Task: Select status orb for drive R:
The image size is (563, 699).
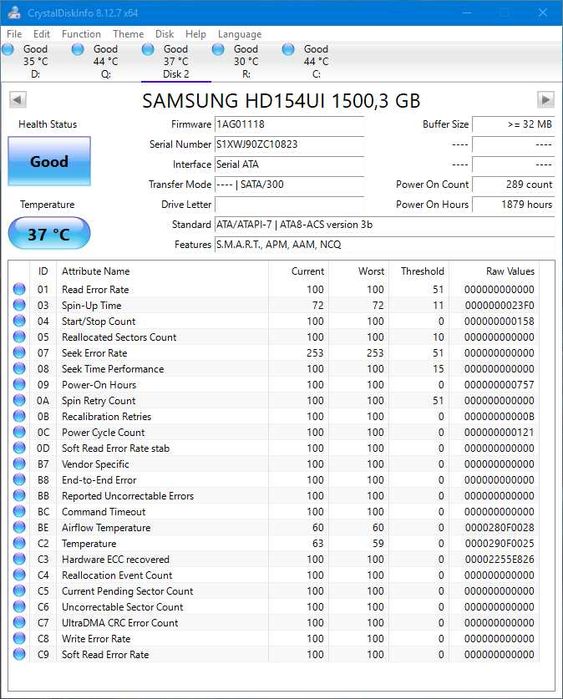Action: click(x=218, y=49)
